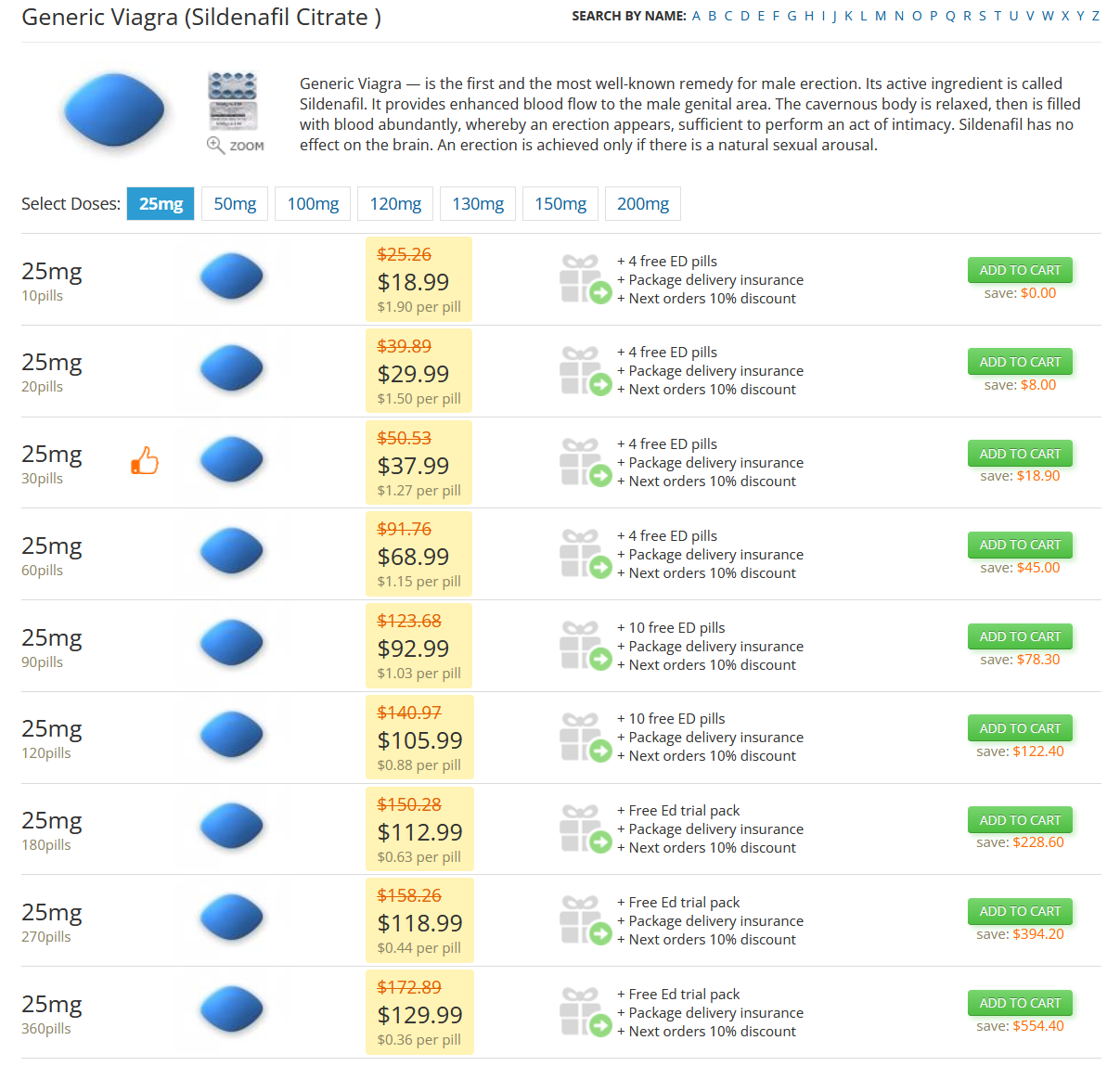This screenshot has height=1066, width=1120.
Task: Add the 270pills package to cart
Action: (x=1020, y=911)
